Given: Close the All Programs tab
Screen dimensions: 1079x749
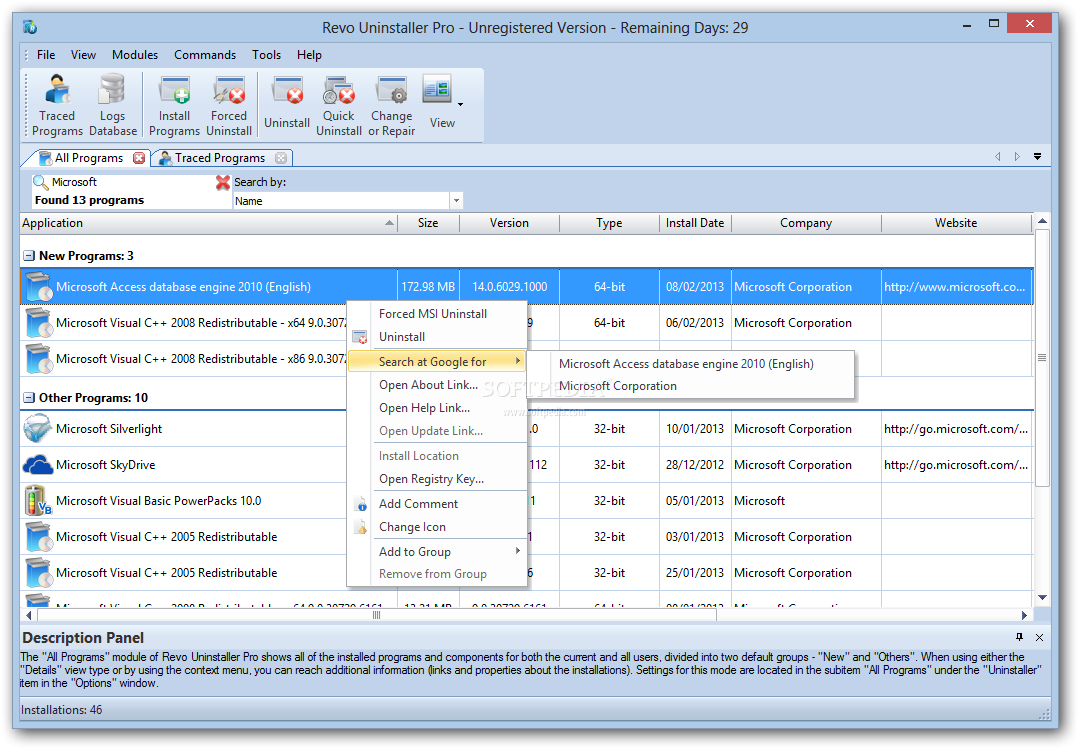Looking at the screenshot, I should point(139,158).
